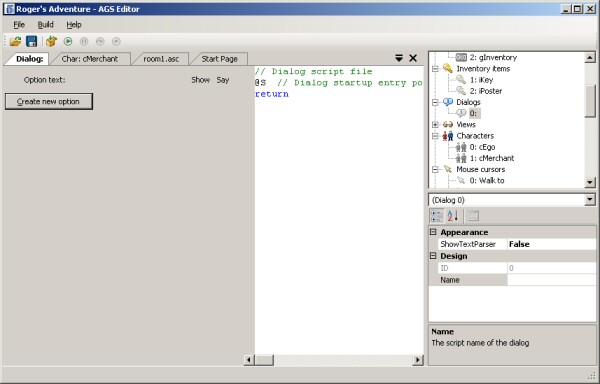The image size is (600, 384).
Task: Expand the Views tree node
Action: [x=435, y=125]
